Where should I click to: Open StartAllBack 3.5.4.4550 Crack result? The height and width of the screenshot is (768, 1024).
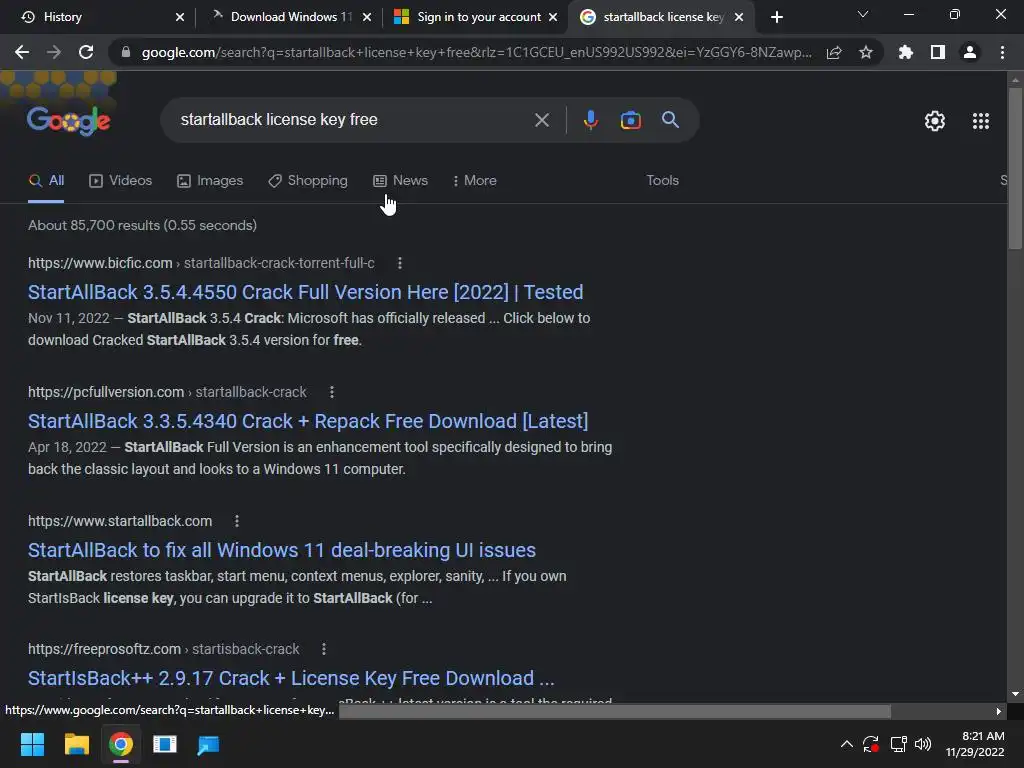[306, 292]
